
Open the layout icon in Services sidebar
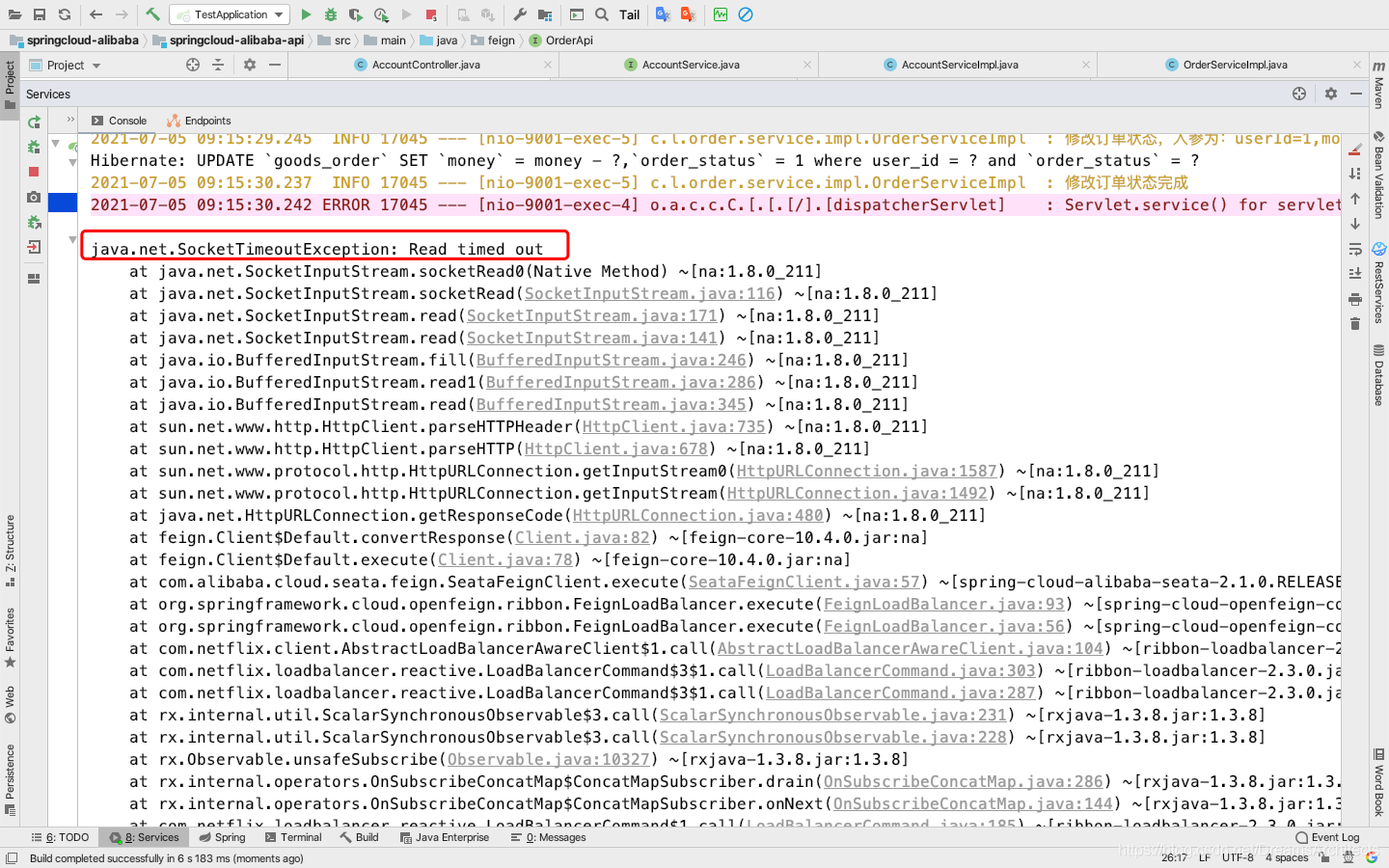click(x=34, y=279)
